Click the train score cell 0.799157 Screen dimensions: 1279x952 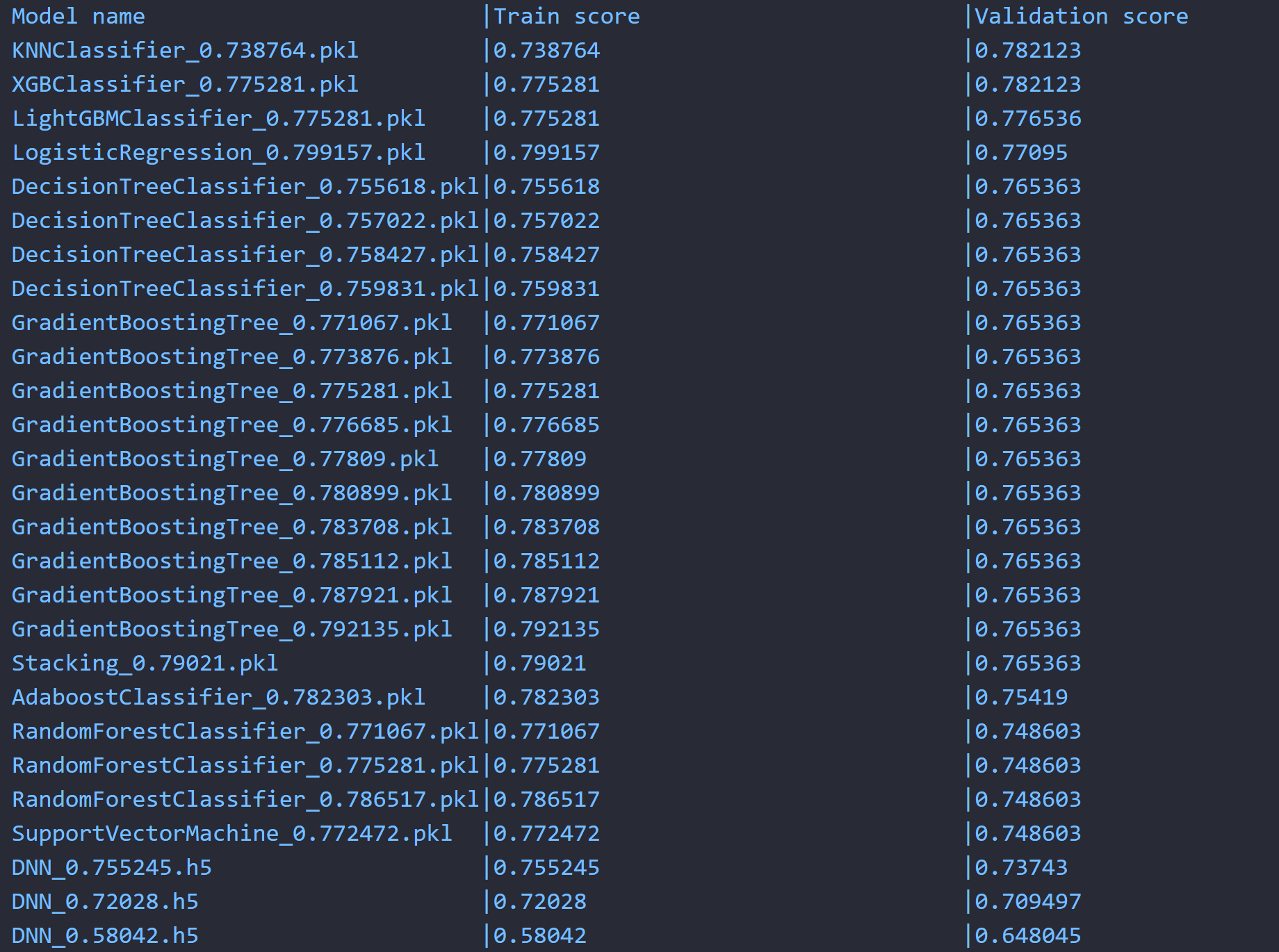pos(547,153)
